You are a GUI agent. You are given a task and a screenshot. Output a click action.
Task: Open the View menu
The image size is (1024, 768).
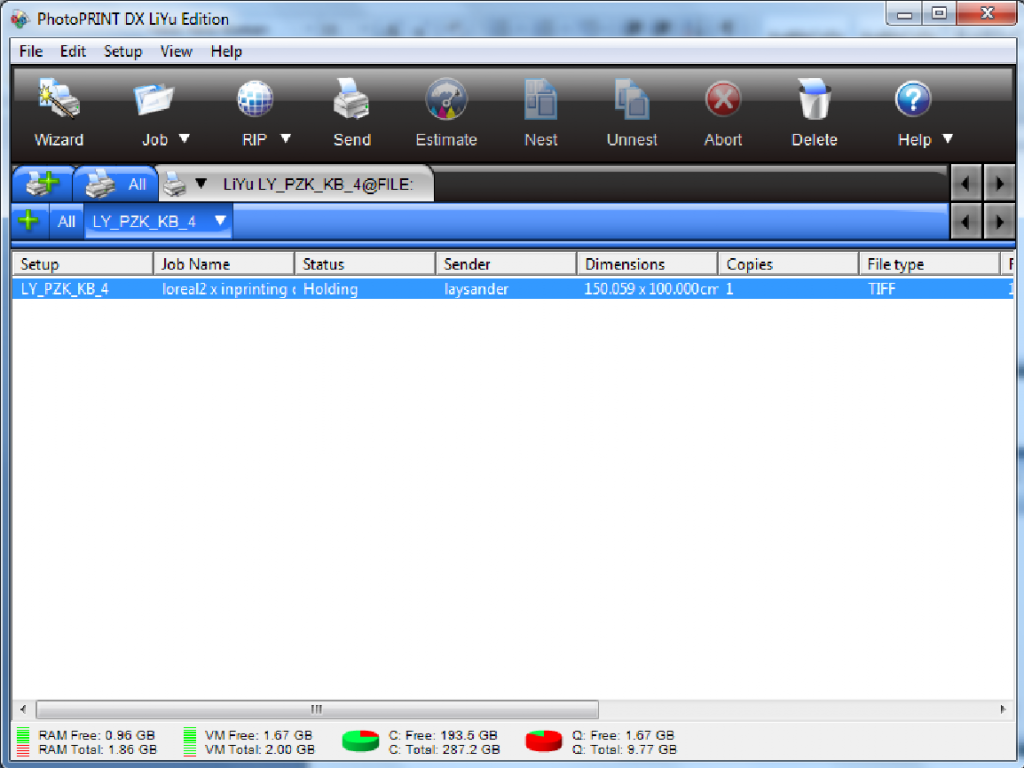[x=176, y=51]
